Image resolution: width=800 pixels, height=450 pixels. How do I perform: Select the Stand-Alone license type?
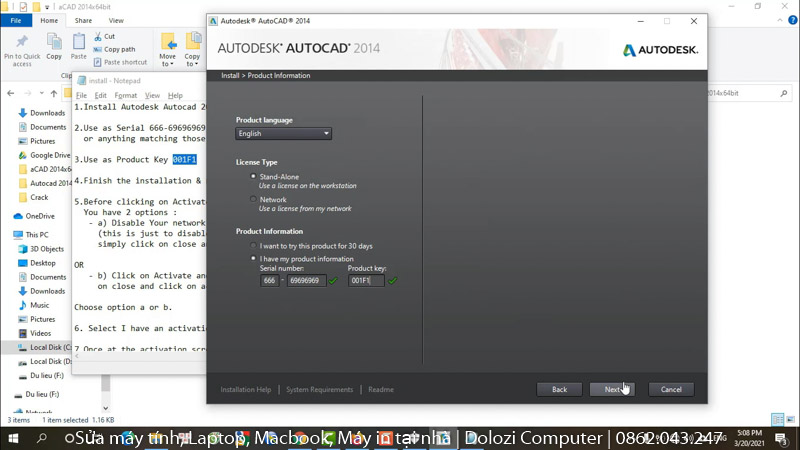(253, 177)
